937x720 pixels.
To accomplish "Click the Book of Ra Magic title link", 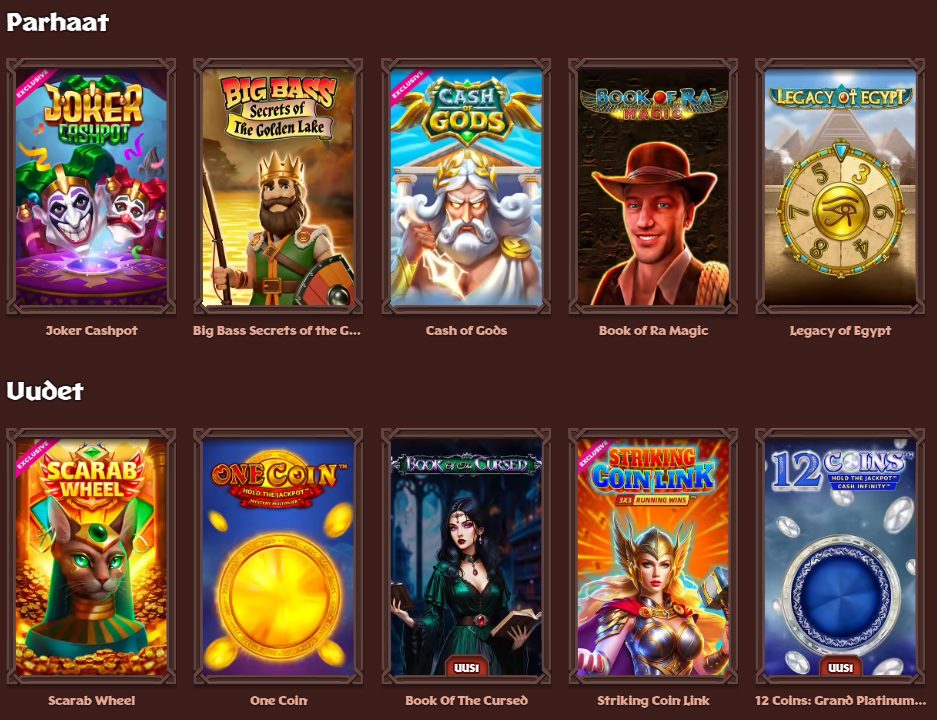I will (x=653, y=330).
